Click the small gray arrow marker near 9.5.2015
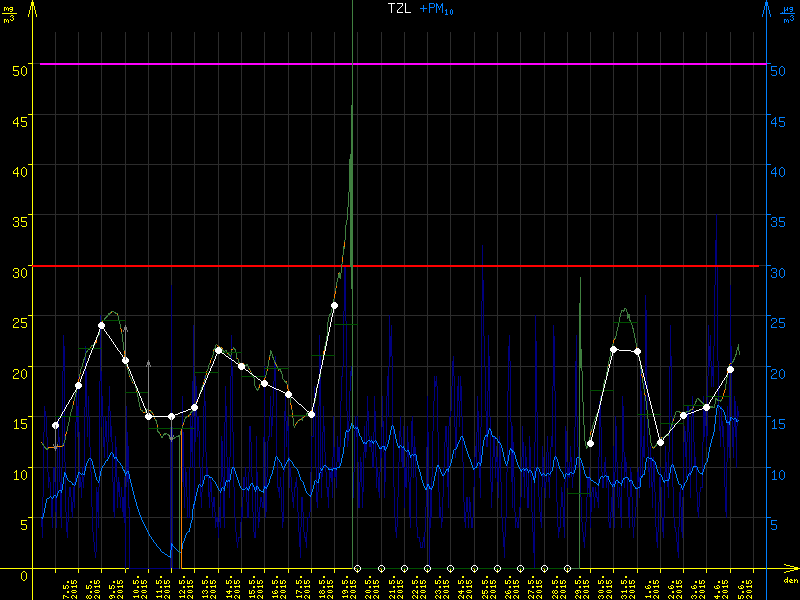800x600 pixels. pyautogui.click(x=125, y=328)
